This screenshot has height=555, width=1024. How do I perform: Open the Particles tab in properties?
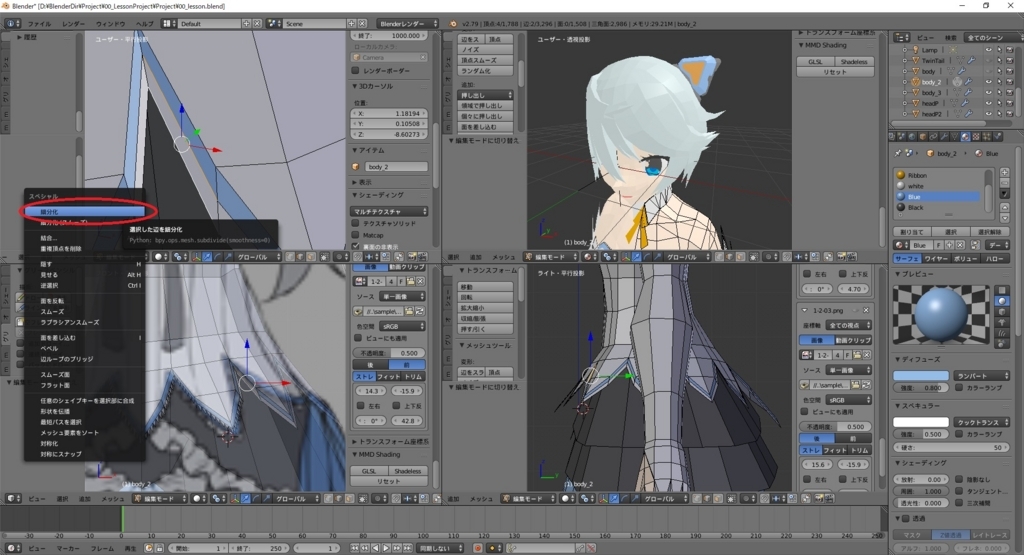[987, 136]
